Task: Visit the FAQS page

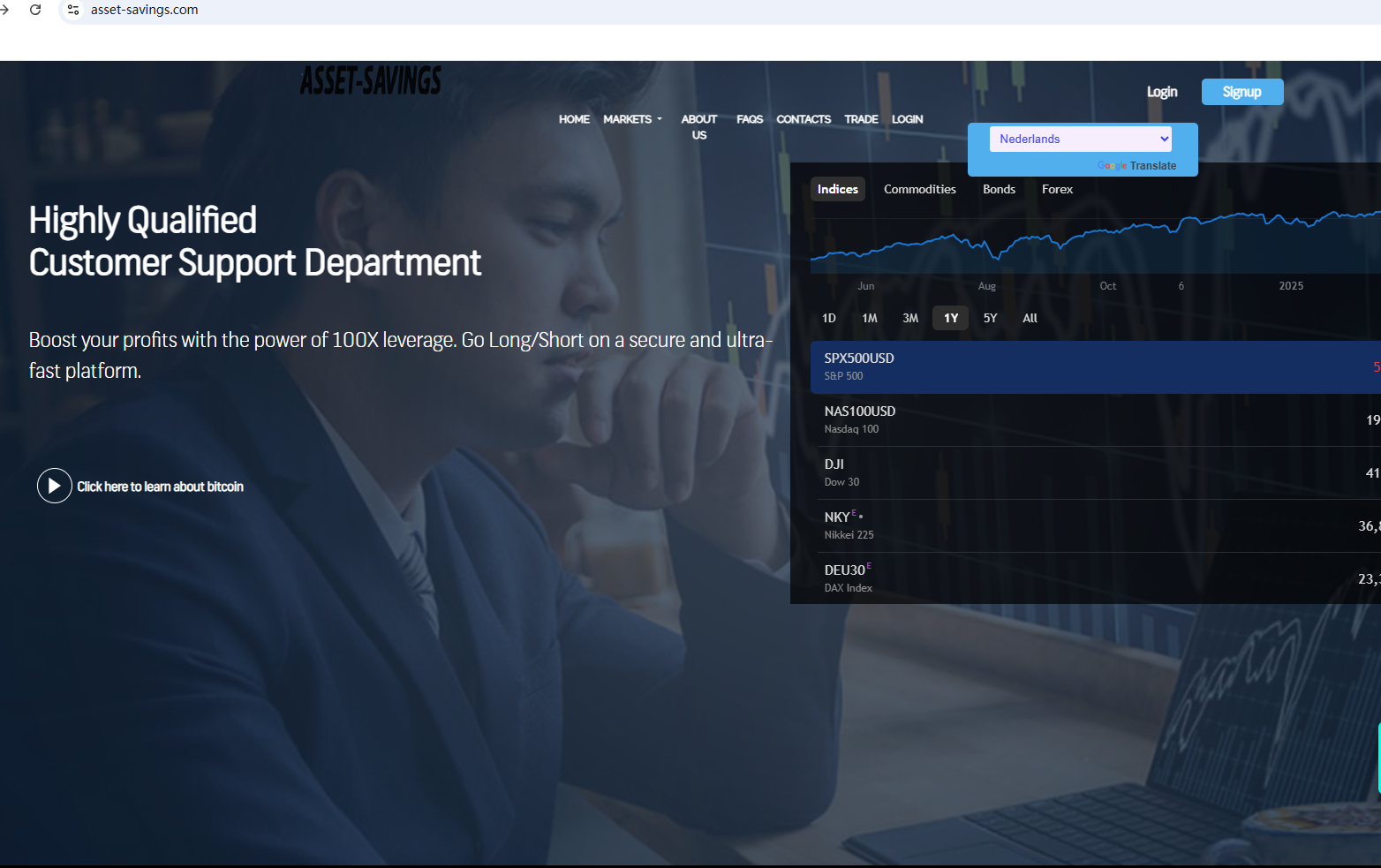Action: coord(750,119)
